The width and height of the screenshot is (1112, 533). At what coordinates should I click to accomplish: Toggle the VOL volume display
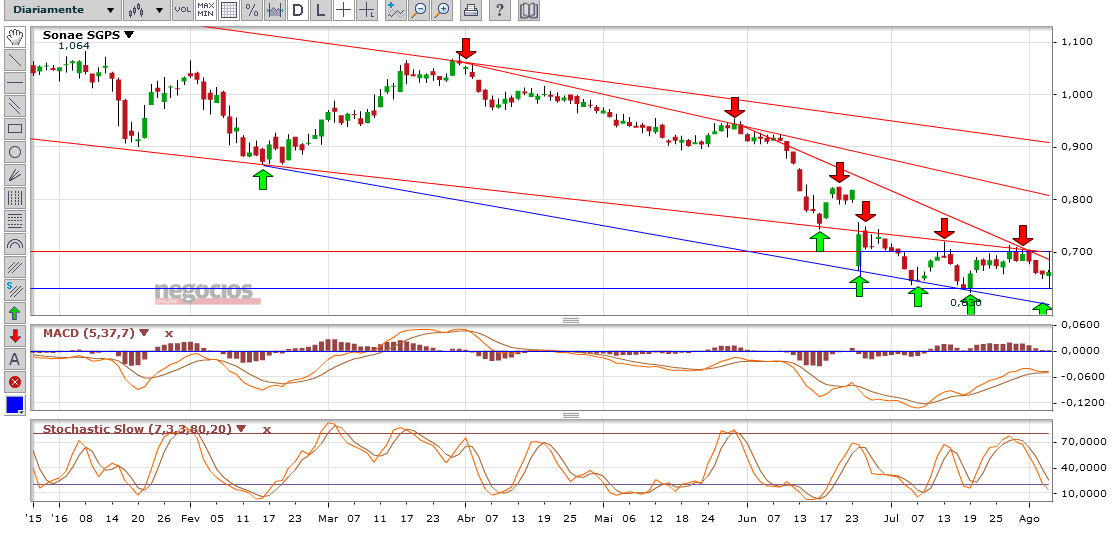click(182, 10)
